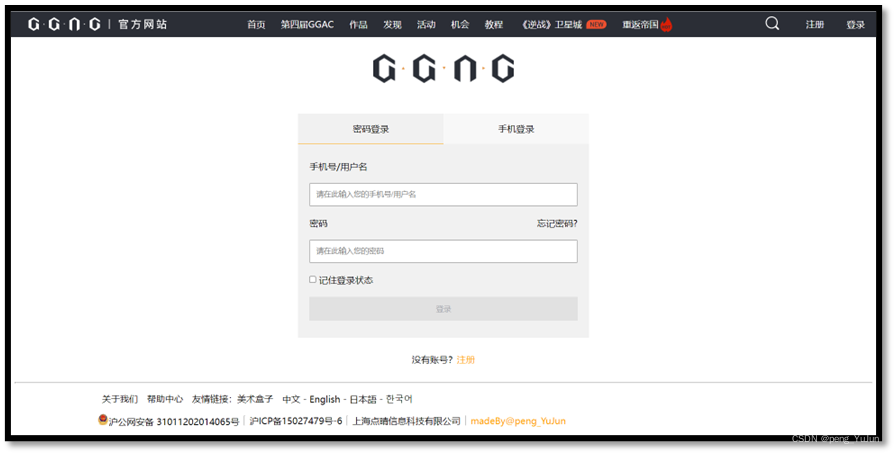Image resolution: width=895 pixels, height=454 pixels.
Task: Select 日本語 language in footer
Action: (363, 399)
